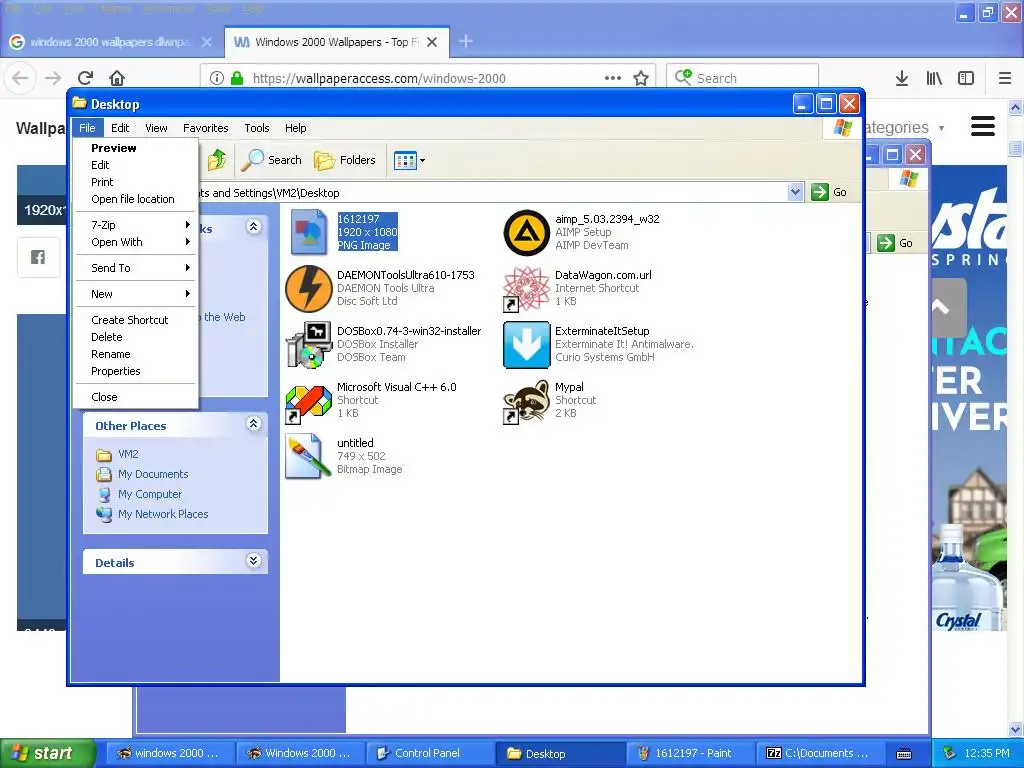
Task: Select the aimp_5.03.2394_w32 installer icon
Action: [x=526, y=232]
